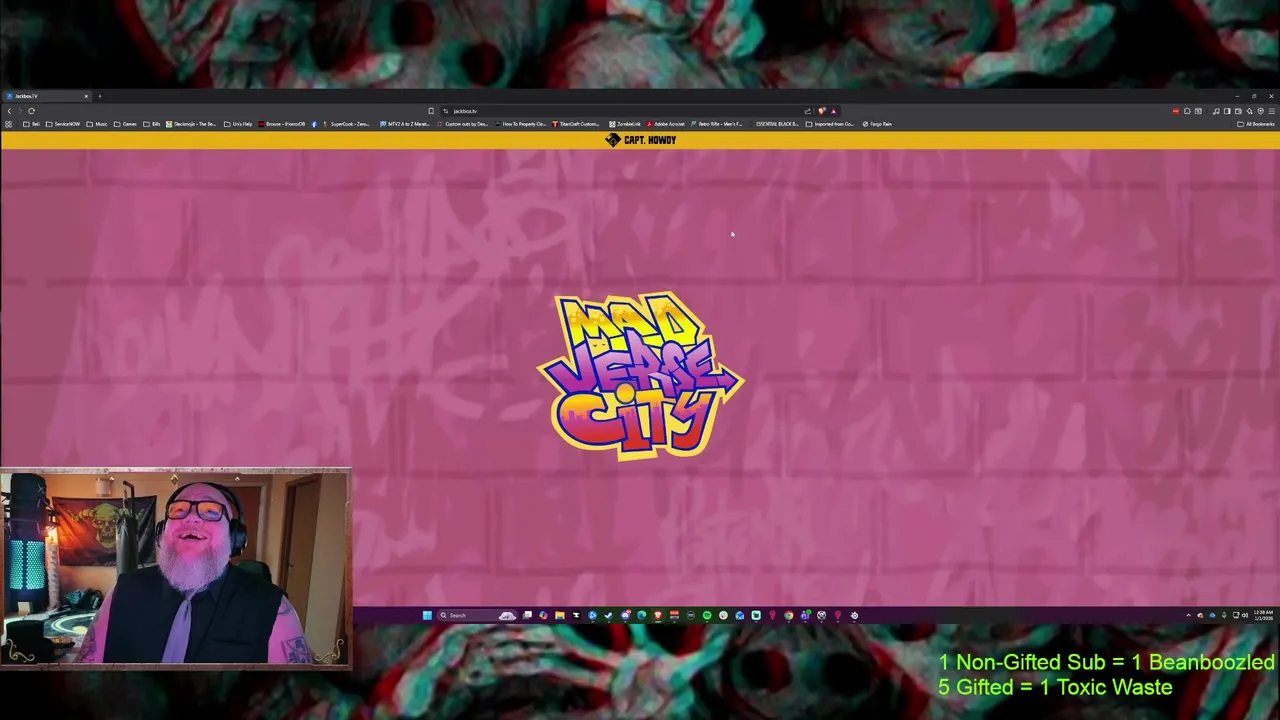Open the Music bookmark folder

[x=97, y=124]
